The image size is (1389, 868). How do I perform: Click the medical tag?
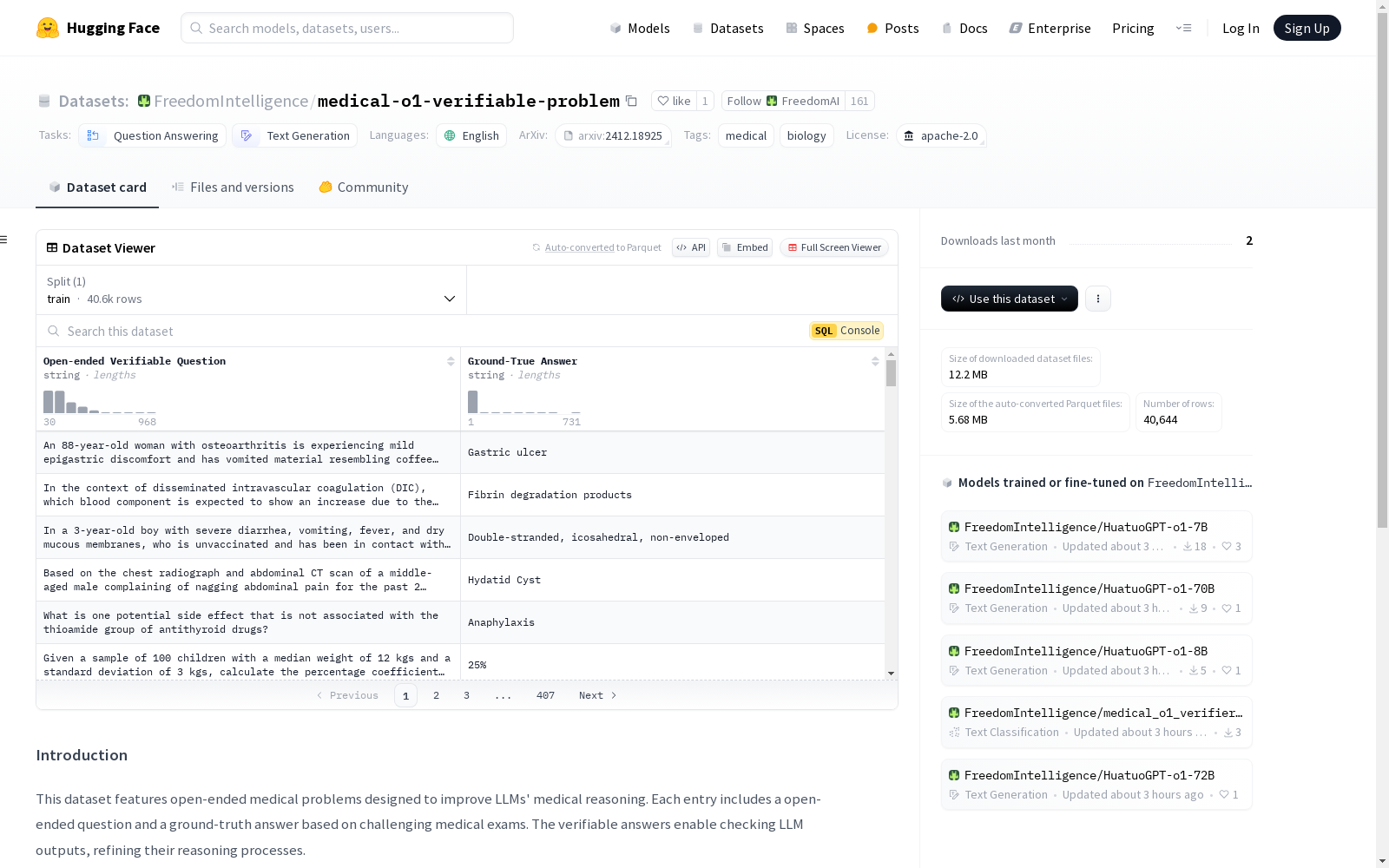pyautogui.click(x=746, y=135)
